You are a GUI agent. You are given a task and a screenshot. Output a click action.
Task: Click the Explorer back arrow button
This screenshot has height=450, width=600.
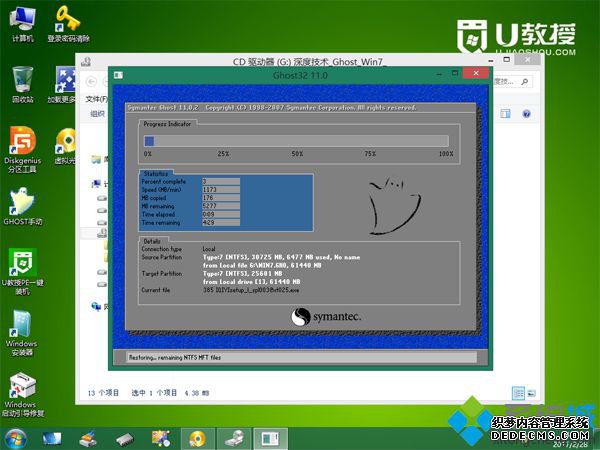point(91,82)
